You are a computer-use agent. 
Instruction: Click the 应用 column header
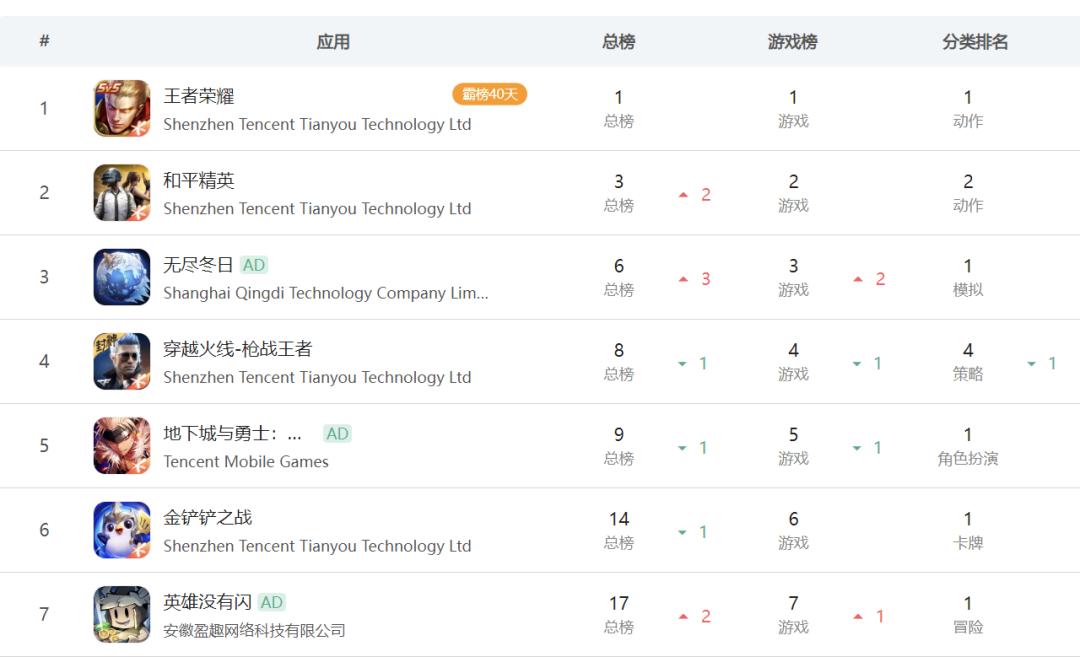(333, 42)
